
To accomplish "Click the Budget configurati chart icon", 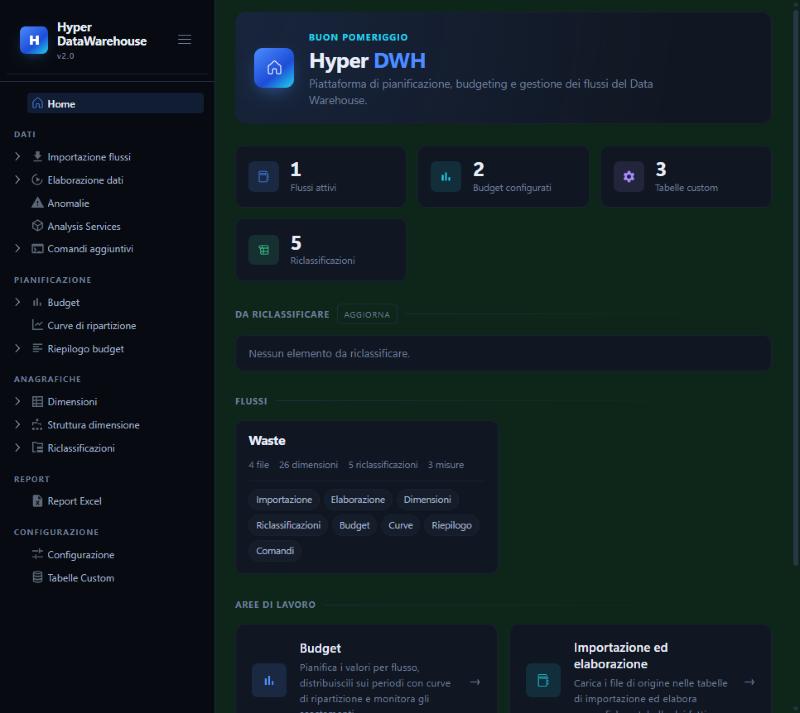I will [x=446, y=177].
